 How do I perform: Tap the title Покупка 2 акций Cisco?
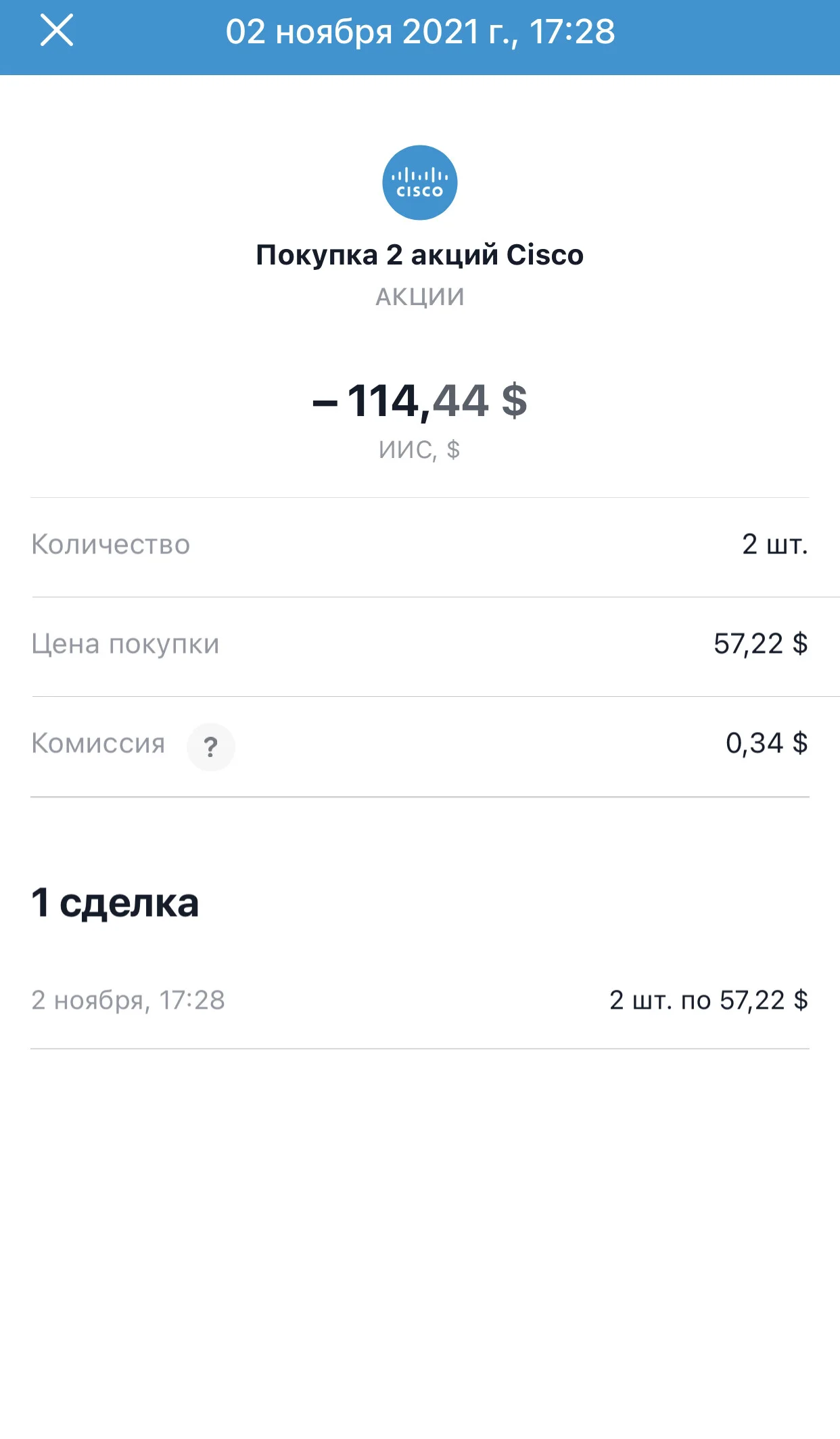point(420,255)
